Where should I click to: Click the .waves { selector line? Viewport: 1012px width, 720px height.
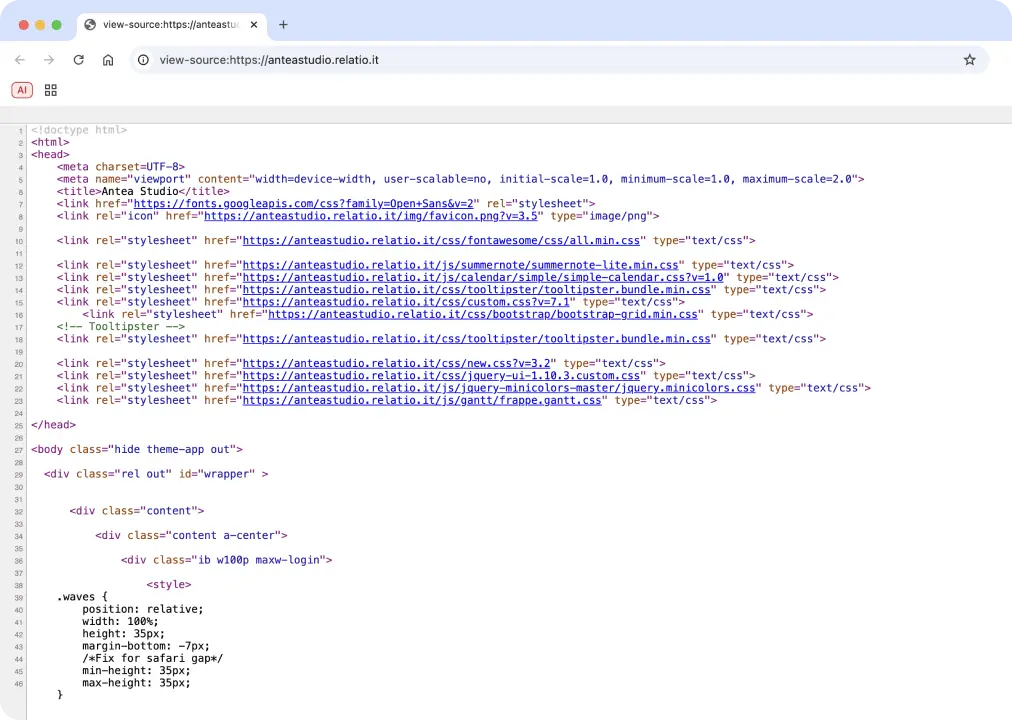(83, 597)
